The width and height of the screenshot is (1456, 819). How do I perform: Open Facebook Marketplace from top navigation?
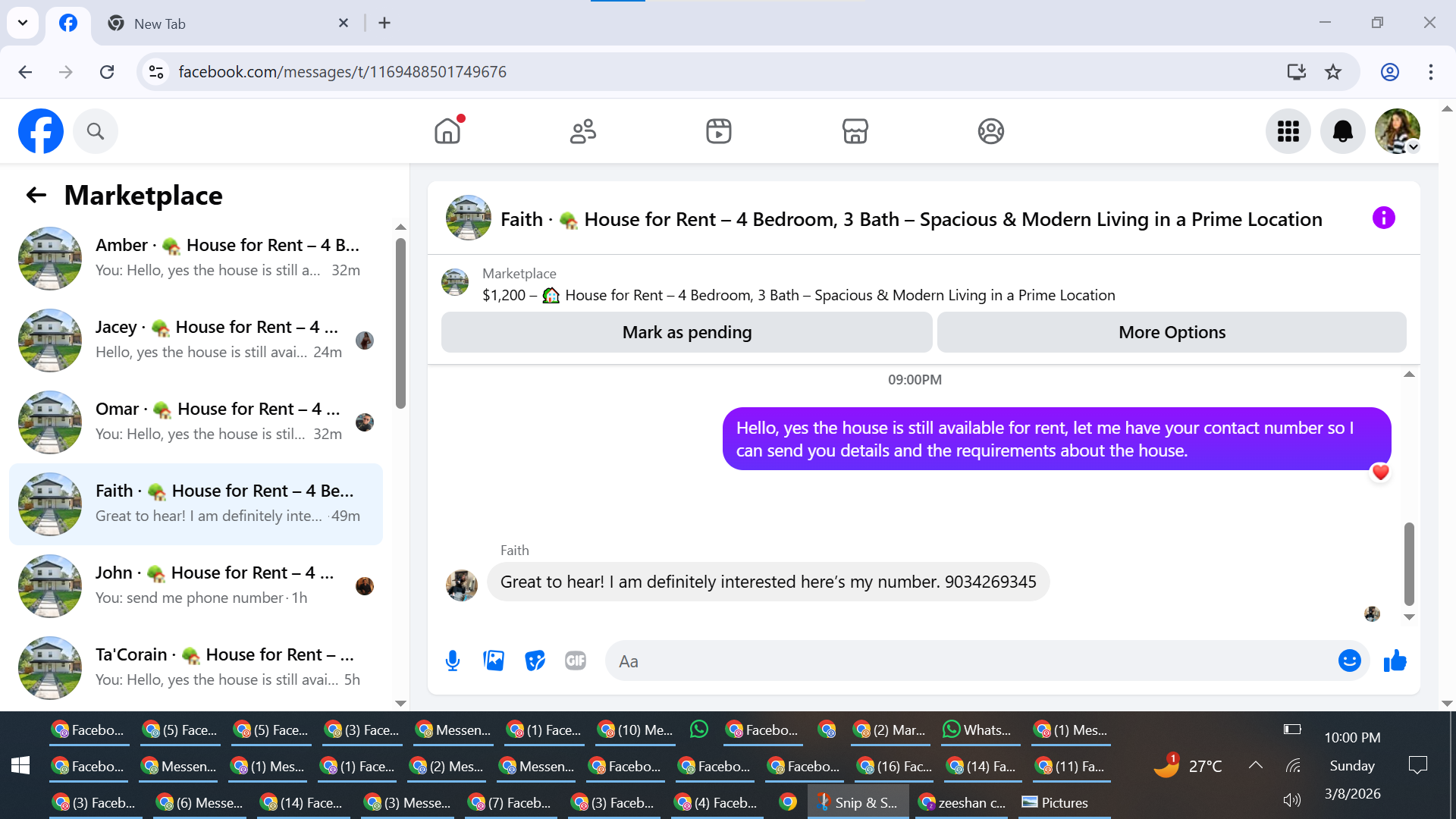click(x=855, y=131)
